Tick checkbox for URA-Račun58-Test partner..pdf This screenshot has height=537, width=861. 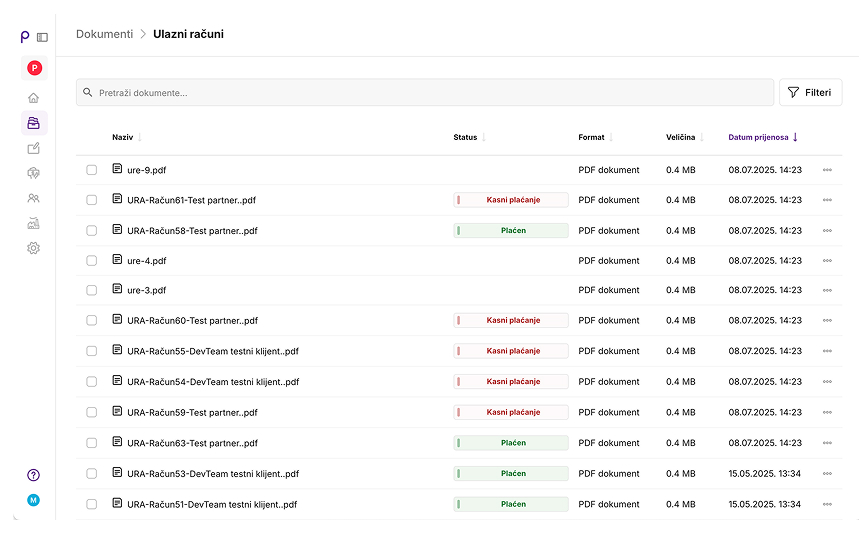92,230
